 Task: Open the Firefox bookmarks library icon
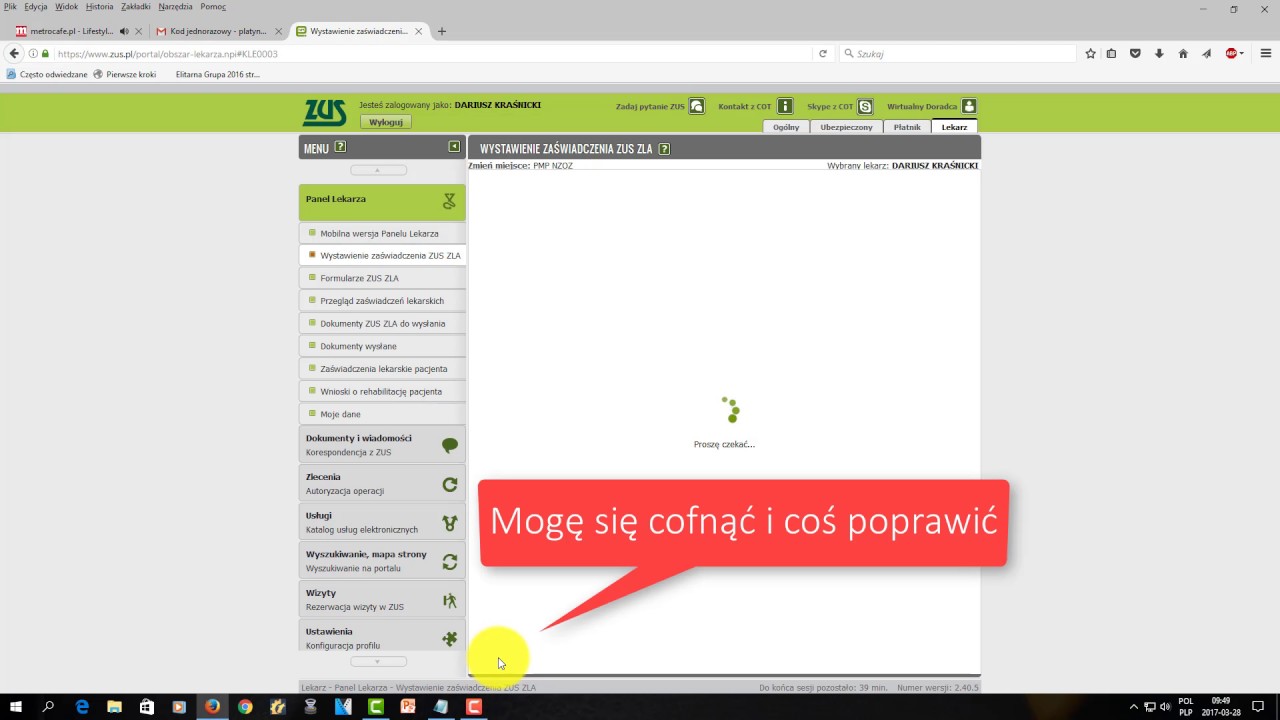click(1111, 54)
